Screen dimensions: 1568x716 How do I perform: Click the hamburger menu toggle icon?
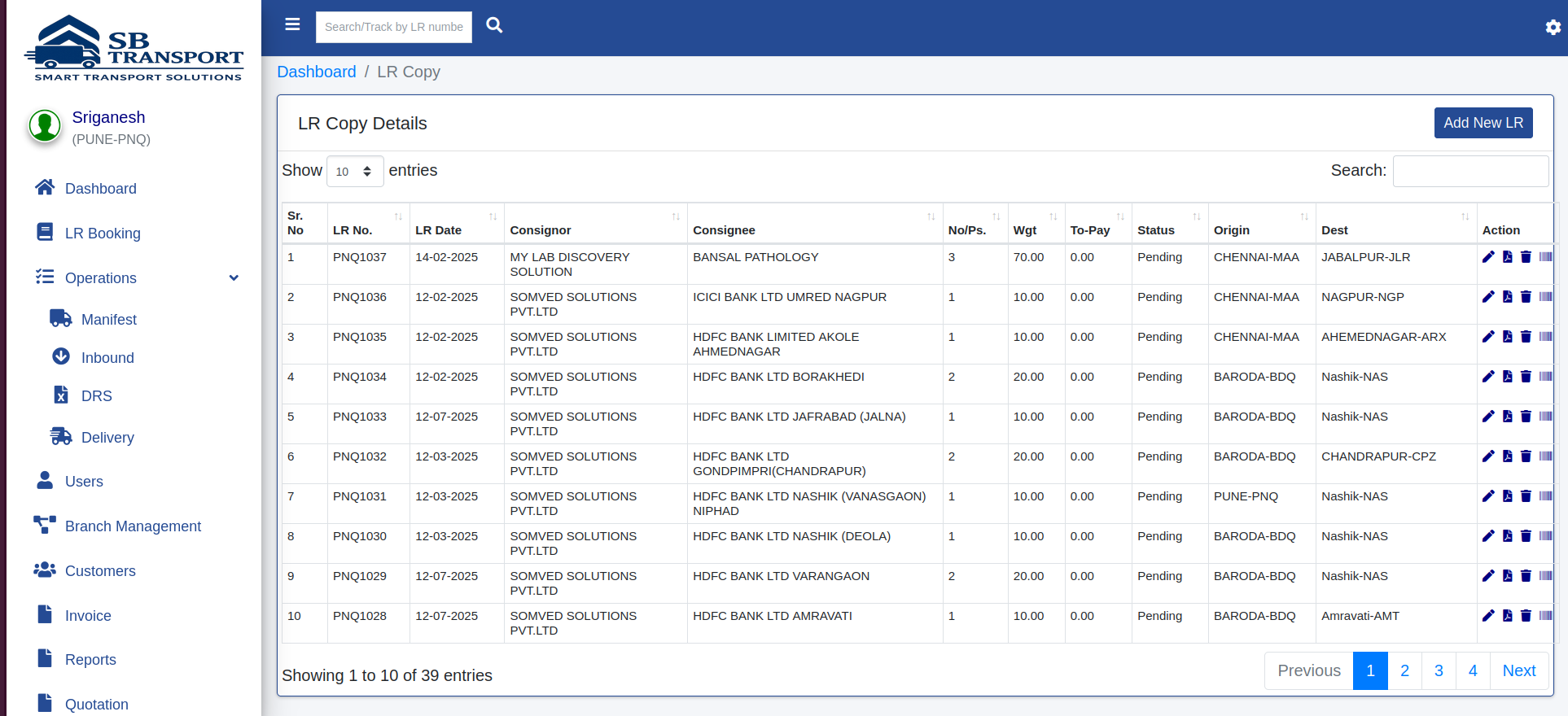pos(292,24)
